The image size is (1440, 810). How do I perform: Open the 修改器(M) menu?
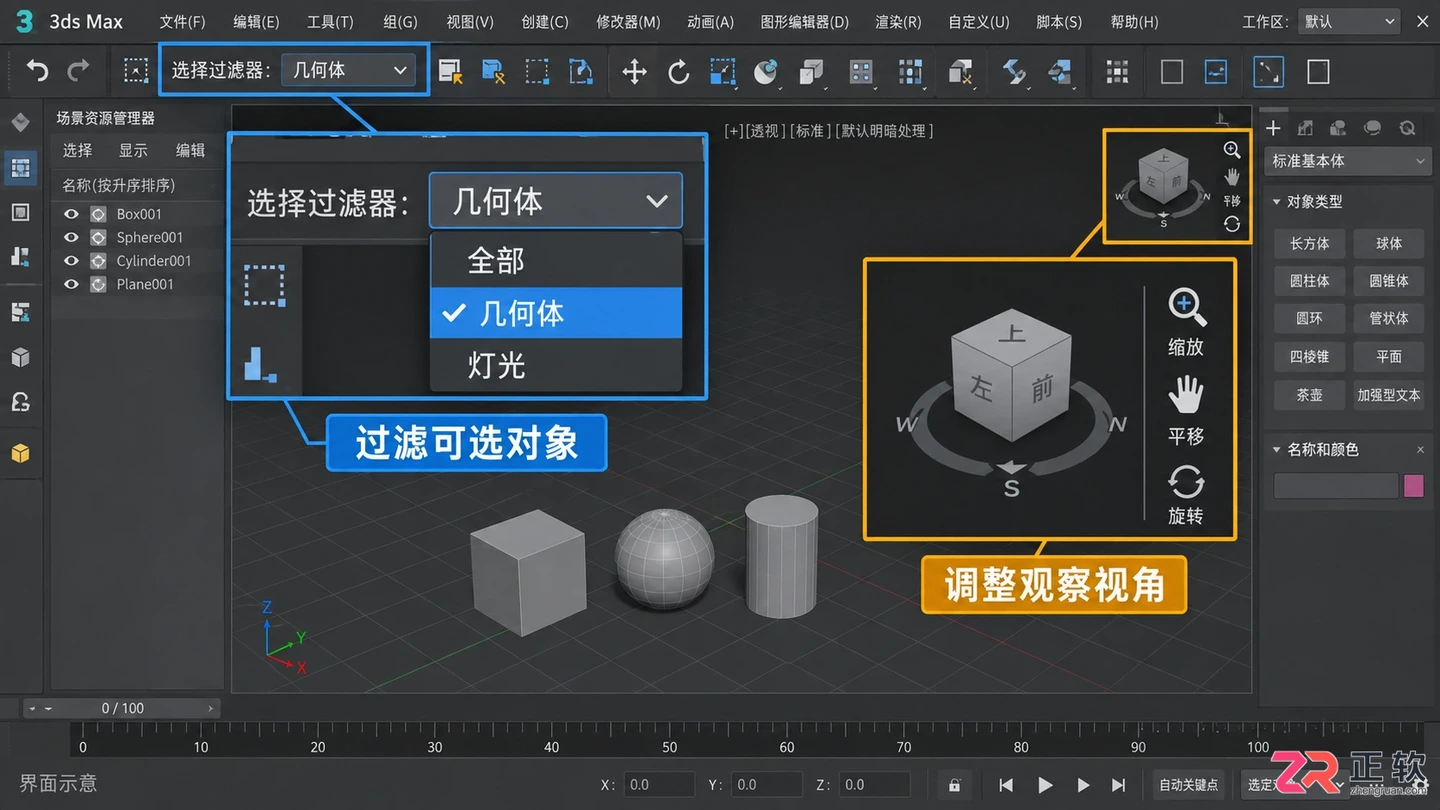628,21
